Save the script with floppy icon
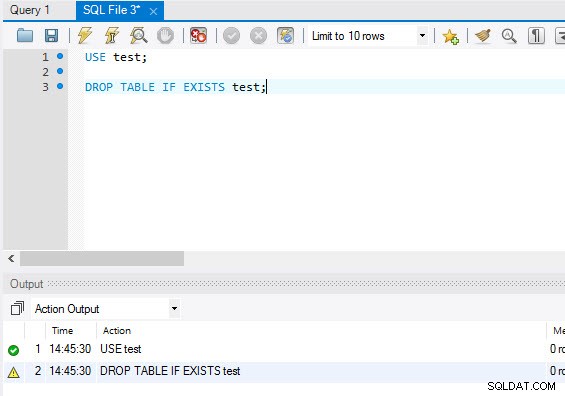This screenshot has width=565, height=396. [51, 36]
